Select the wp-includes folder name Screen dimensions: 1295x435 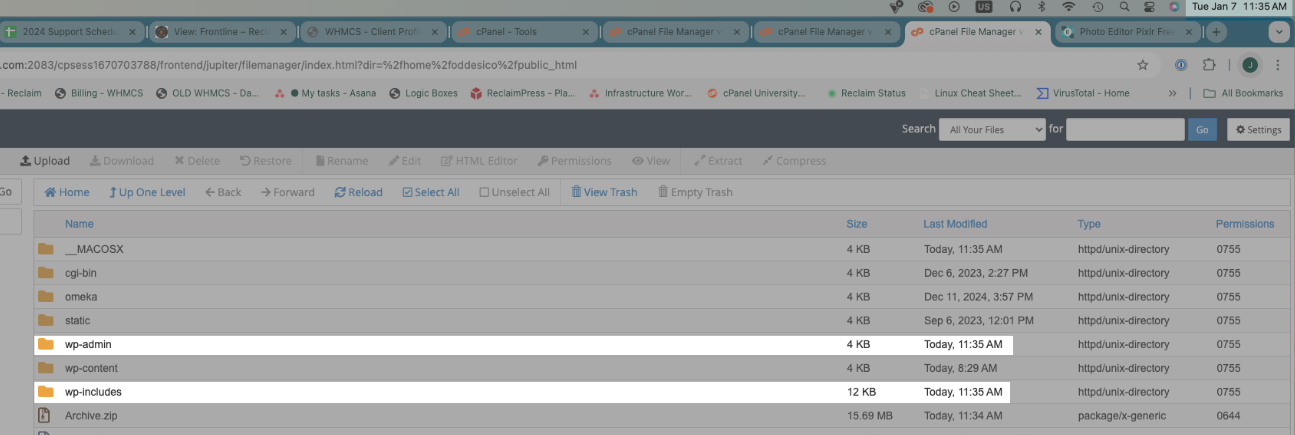point(93,393)
